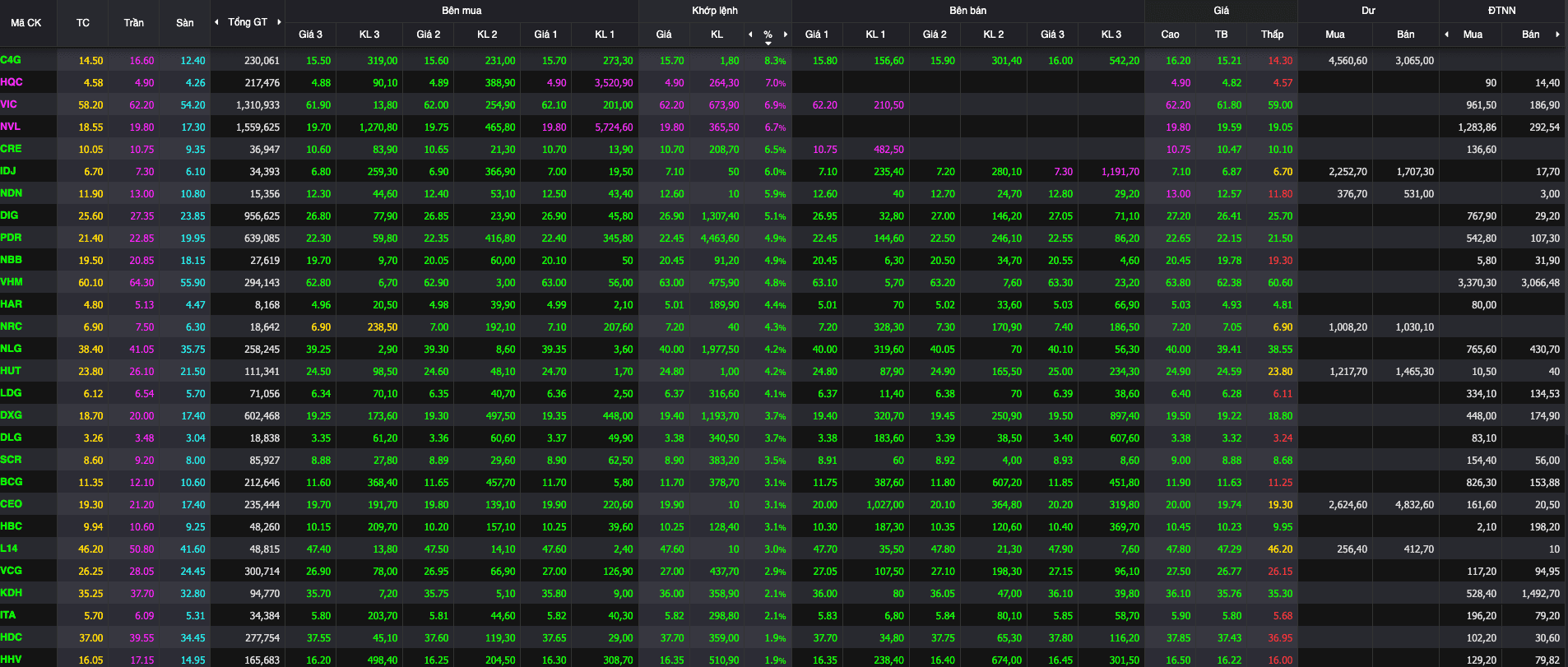Open the IDJ stock symbol
The height and width of the screenshot is (667, 1568).
[8, 171]
